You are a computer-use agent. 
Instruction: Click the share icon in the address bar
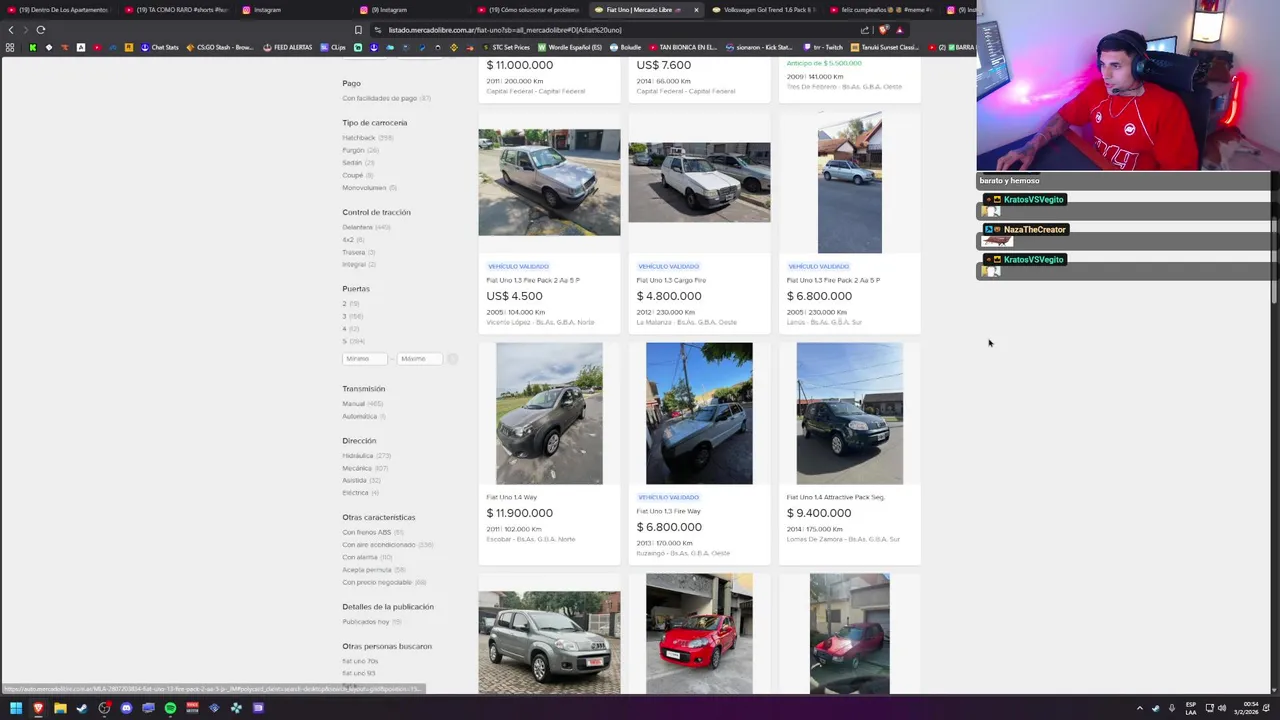[x=865, y=30]
